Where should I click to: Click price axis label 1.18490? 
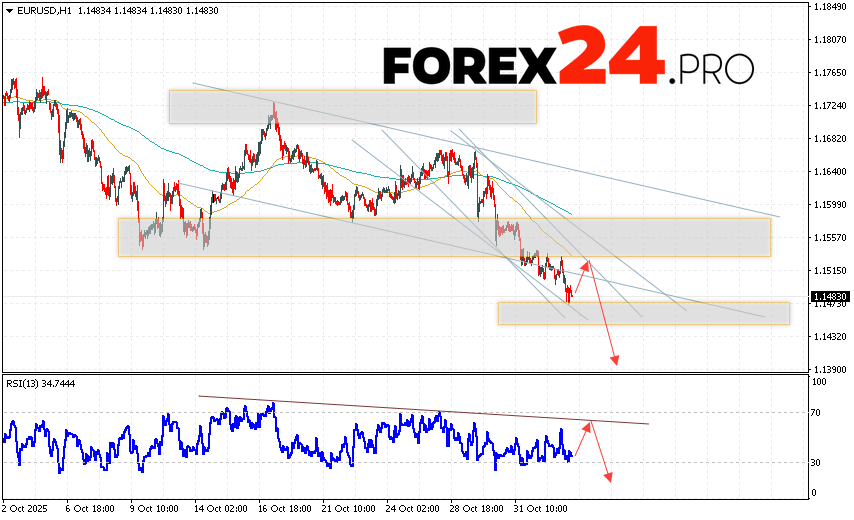point(830,7)
